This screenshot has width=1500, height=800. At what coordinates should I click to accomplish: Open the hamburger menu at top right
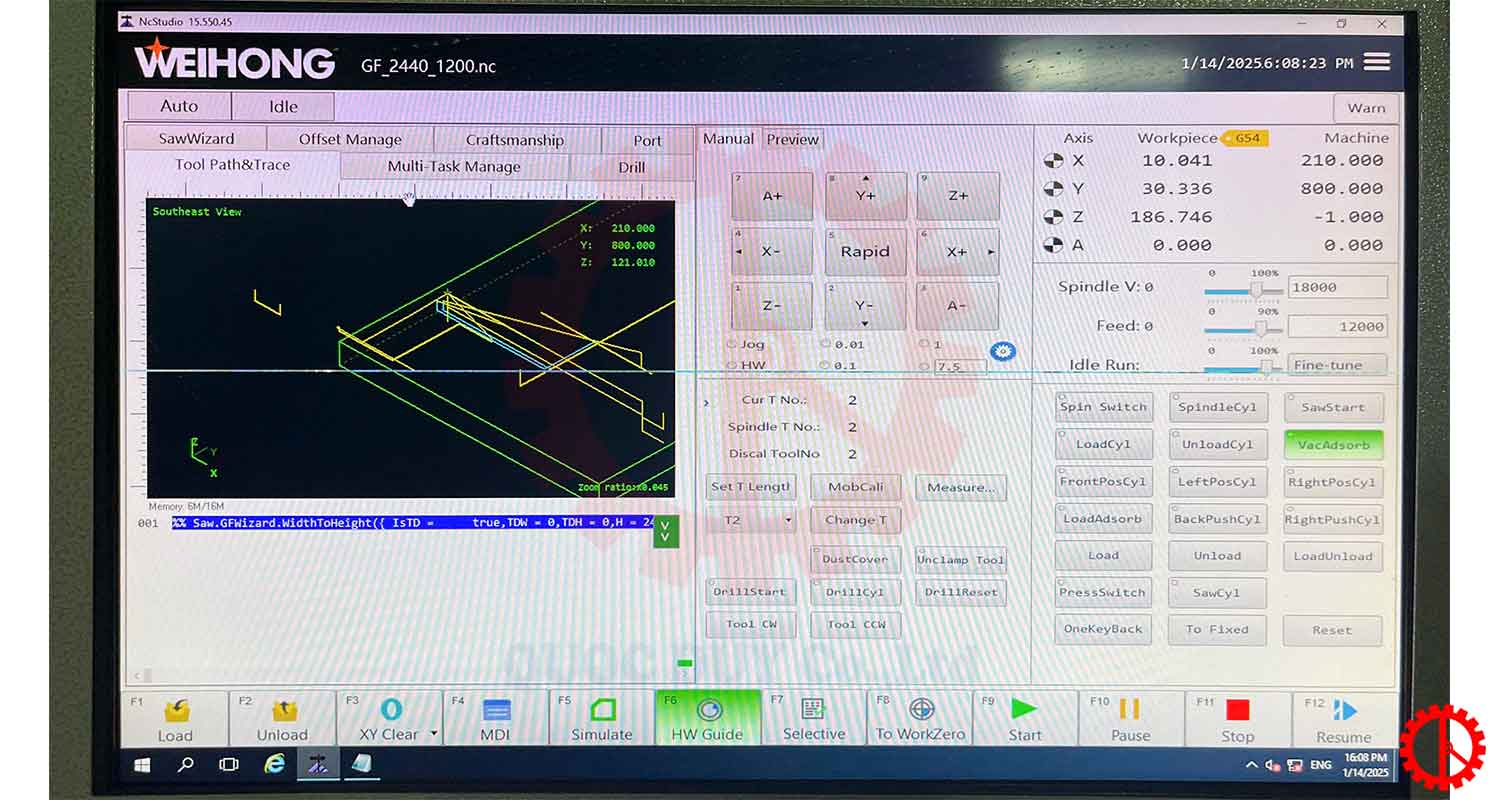1377,62
